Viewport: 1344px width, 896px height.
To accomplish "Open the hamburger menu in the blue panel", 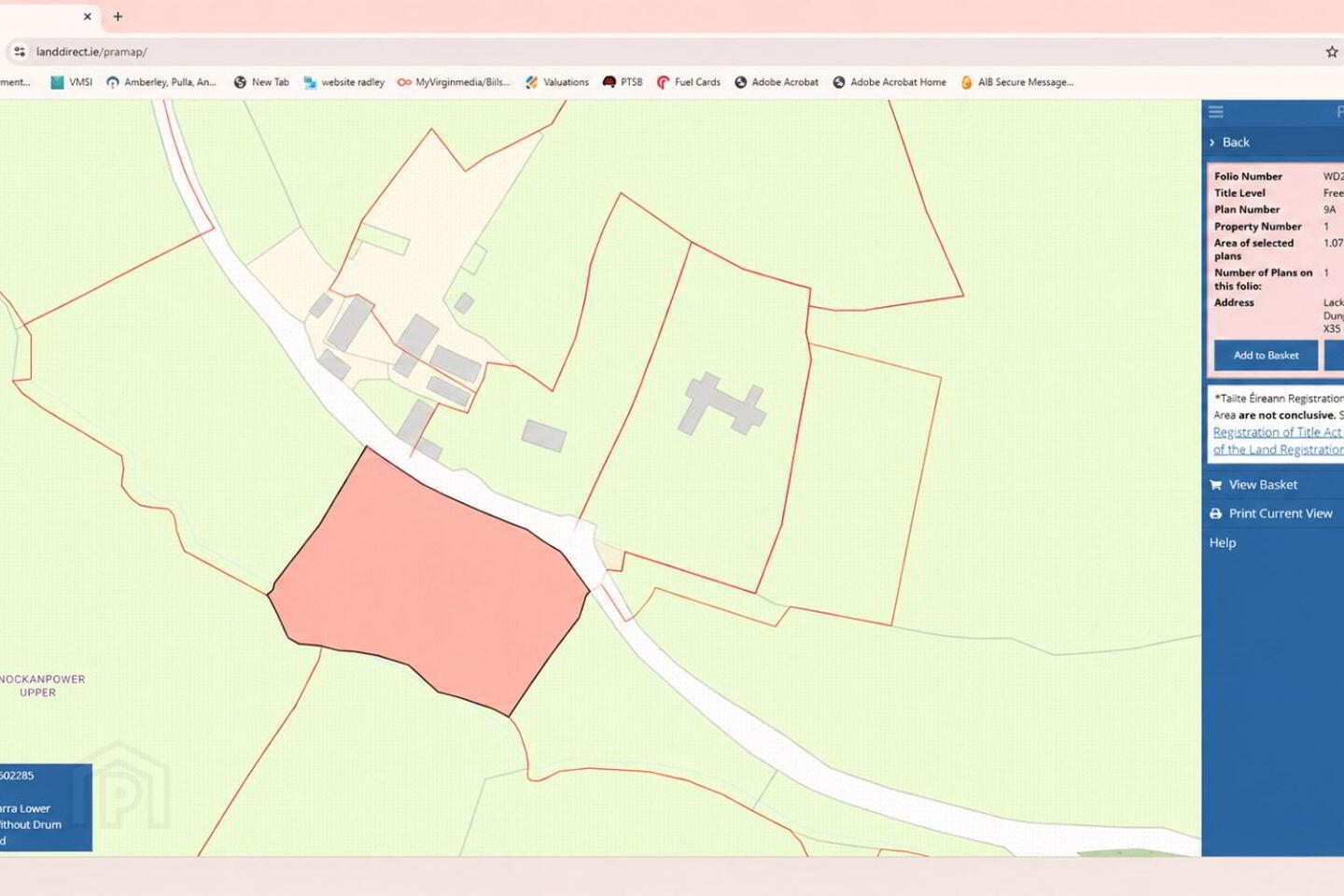I will coord(1215,112).
